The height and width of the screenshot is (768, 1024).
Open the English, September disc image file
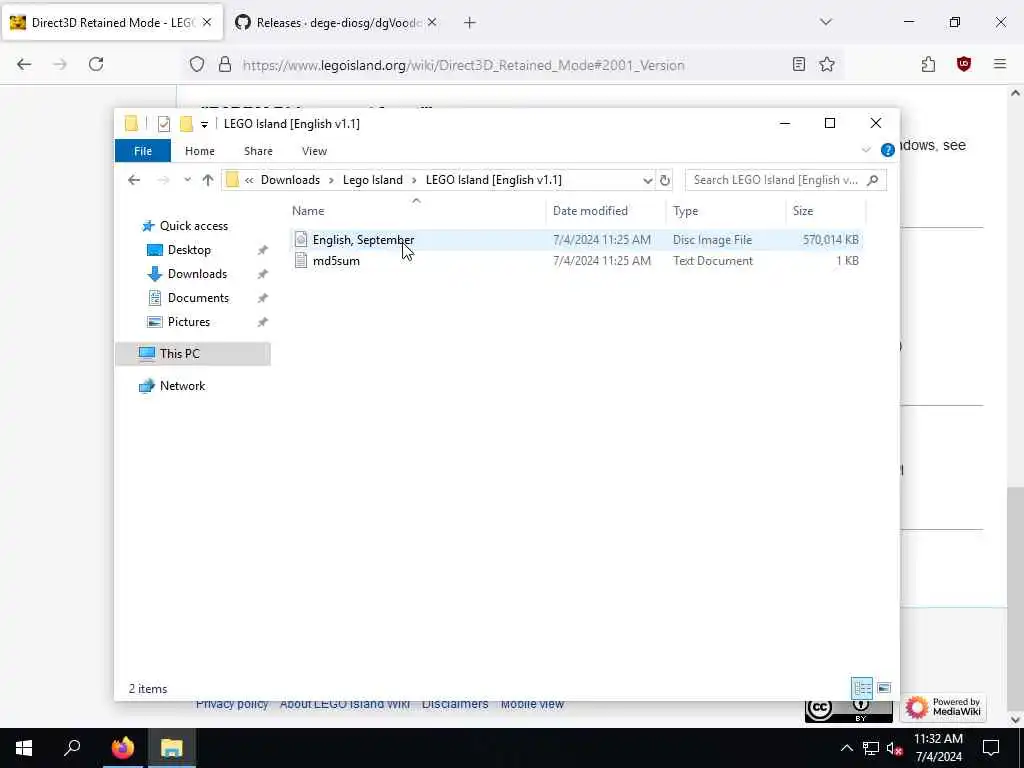(x=363, y=240)
